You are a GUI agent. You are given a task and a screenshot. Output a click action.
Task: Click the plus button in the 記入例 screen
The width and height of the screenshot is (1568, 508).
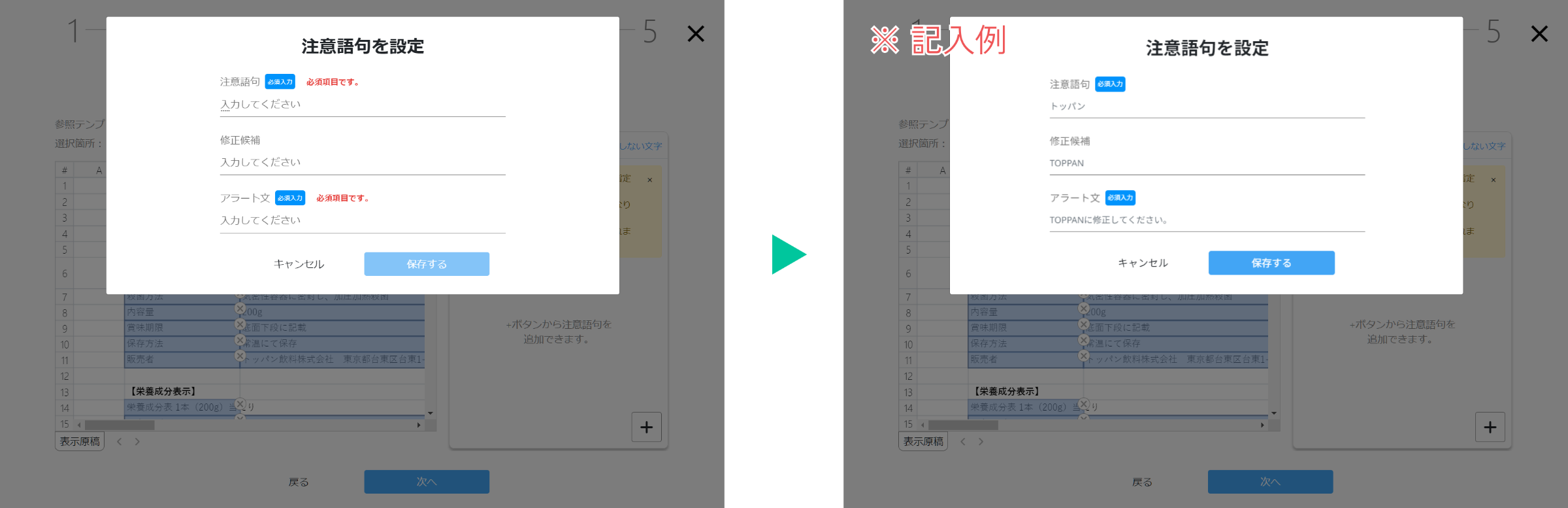pyautogui.click(x=1490, y=428)
